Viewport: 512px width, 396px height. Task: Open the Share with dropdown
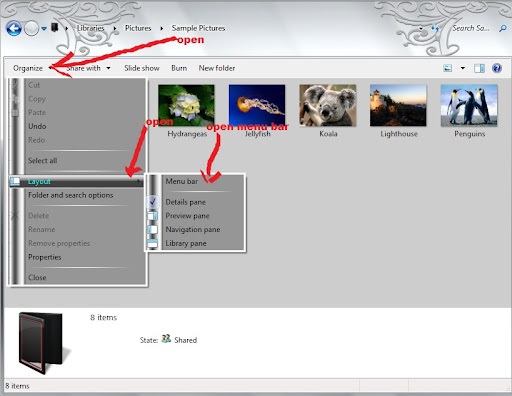point(88,68)
